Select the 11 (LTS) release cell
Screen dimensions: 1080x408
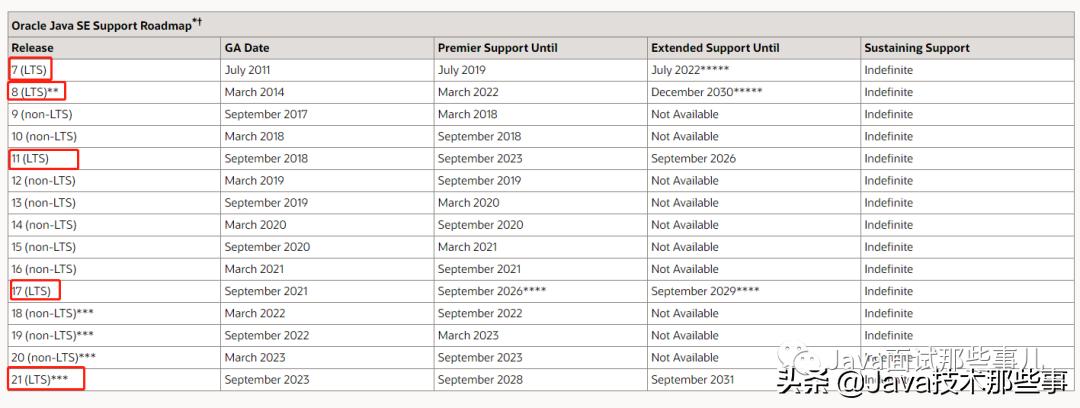31,158
